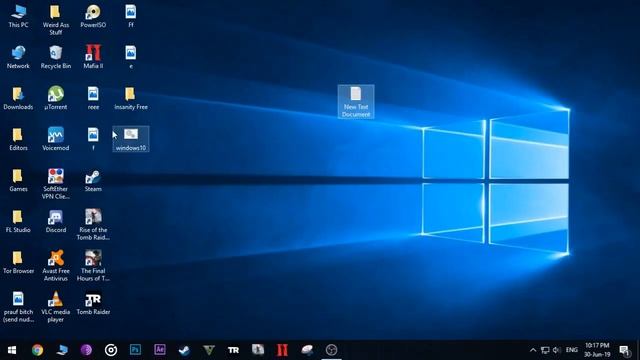Select the This PC desktop icon
The height and width of the screenshot is (360, 640).
18,16
